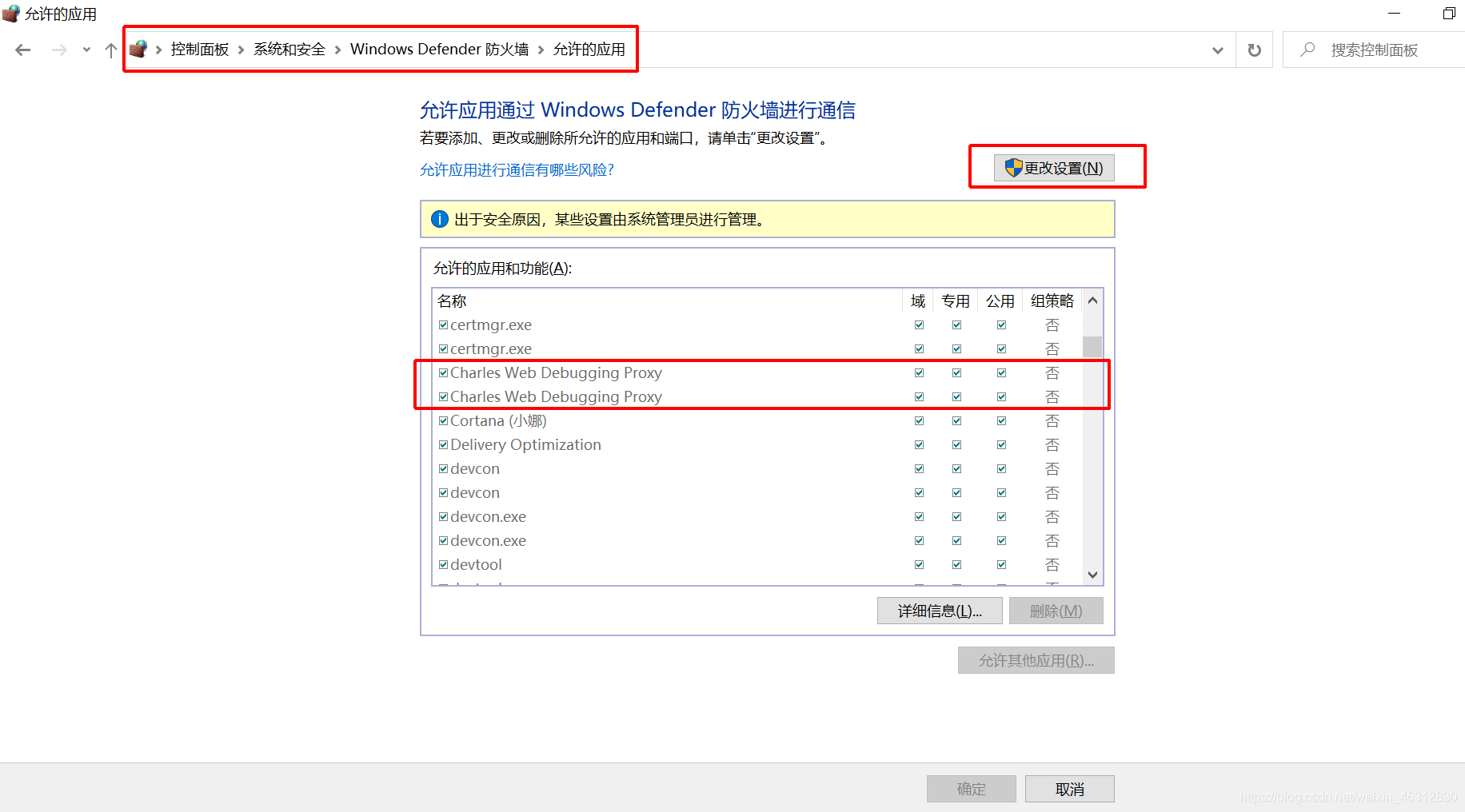
Task: Click 详细信息(L)... button
Action: pos(940,611)
